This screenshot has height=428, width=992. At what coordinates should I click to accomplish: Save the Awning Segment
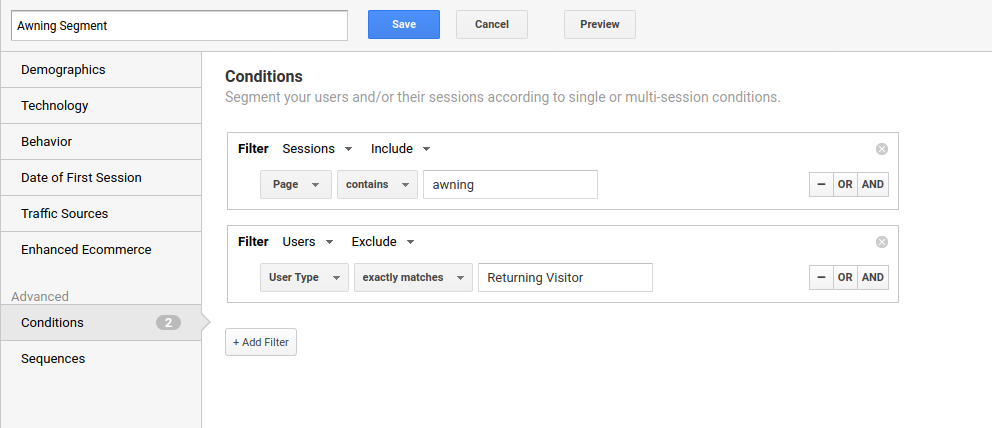pos(404,25)
